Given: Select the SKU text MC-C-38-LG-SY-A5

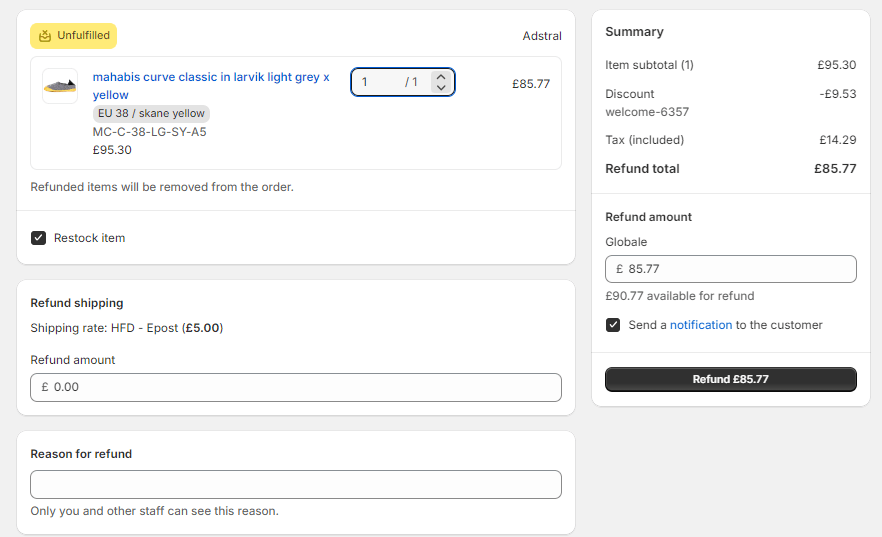Looking at the screenshot, I should pyautogui.click(x=150, y=132).
